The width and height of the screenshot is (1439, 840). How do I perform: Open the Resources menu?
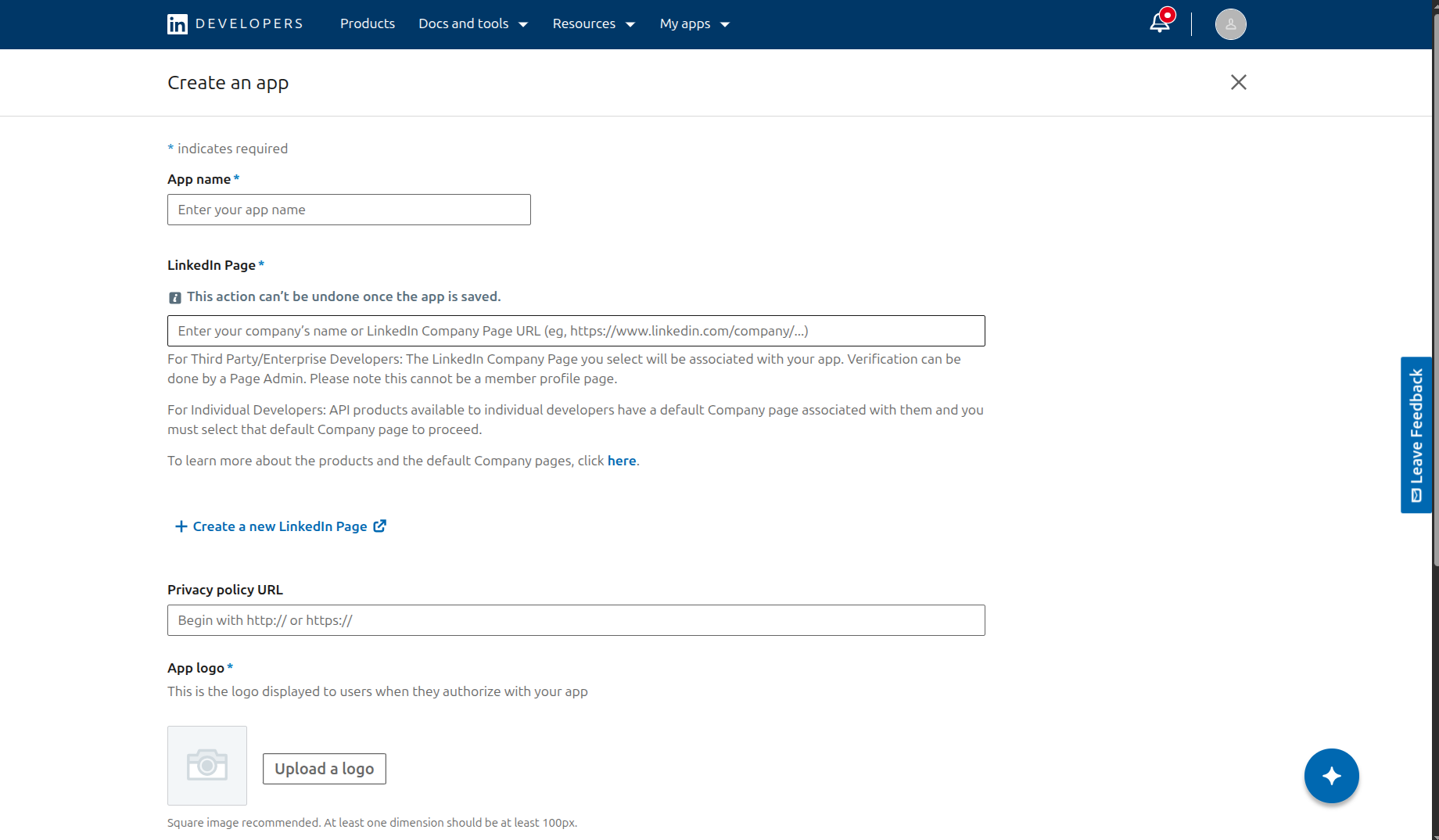pos(594,23)
